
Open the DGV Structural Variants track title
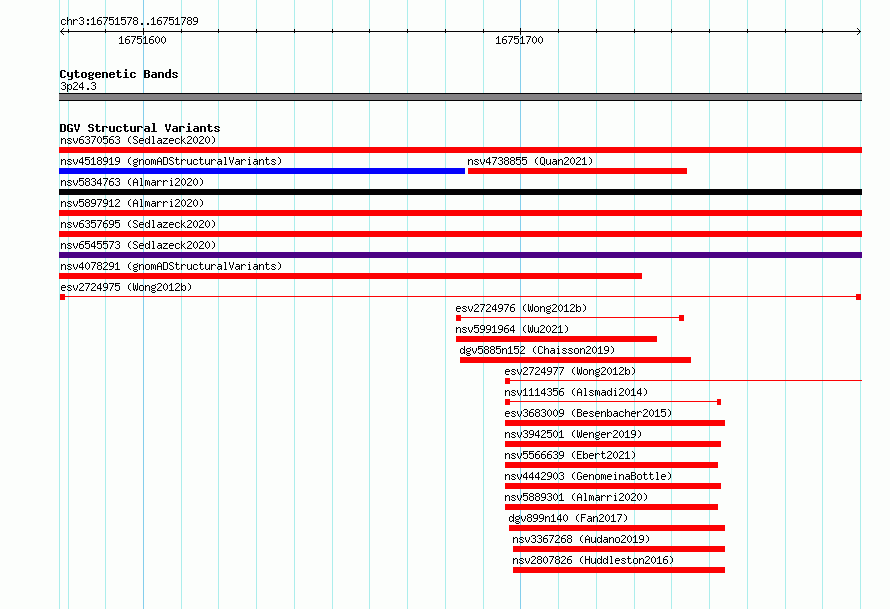(140, 128)
